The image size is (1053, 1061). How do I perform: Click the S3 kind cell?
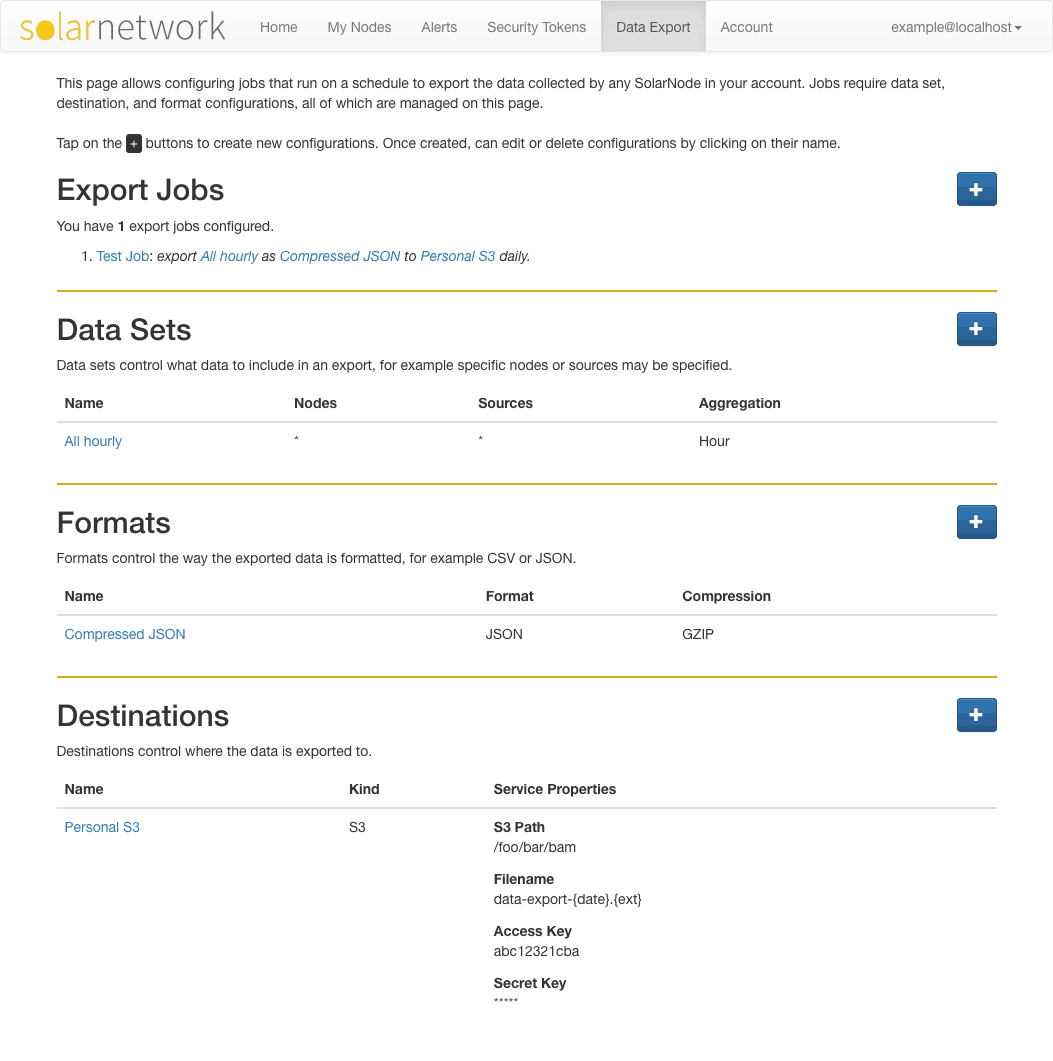pyautogui.click(x=357, y=827)
